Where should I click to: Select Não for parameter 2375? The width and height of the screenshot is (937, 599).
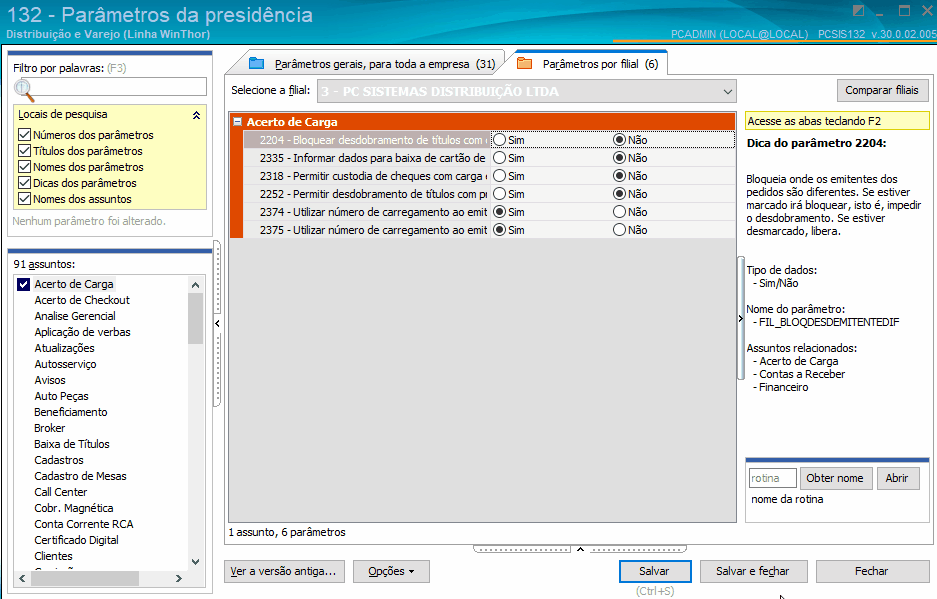point(620,230)
